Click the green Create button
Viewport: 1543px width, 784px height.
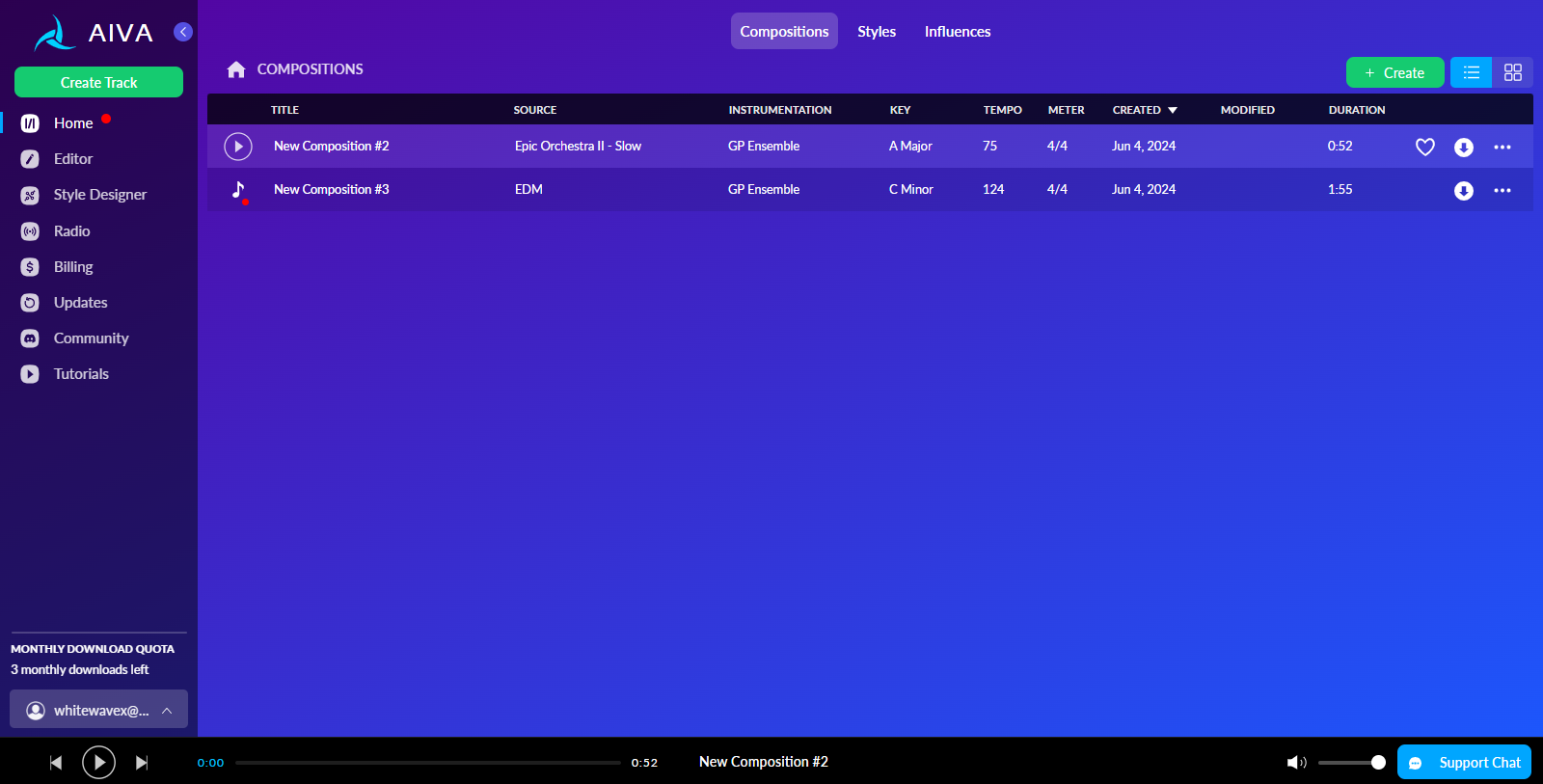tap(1394, 72)
